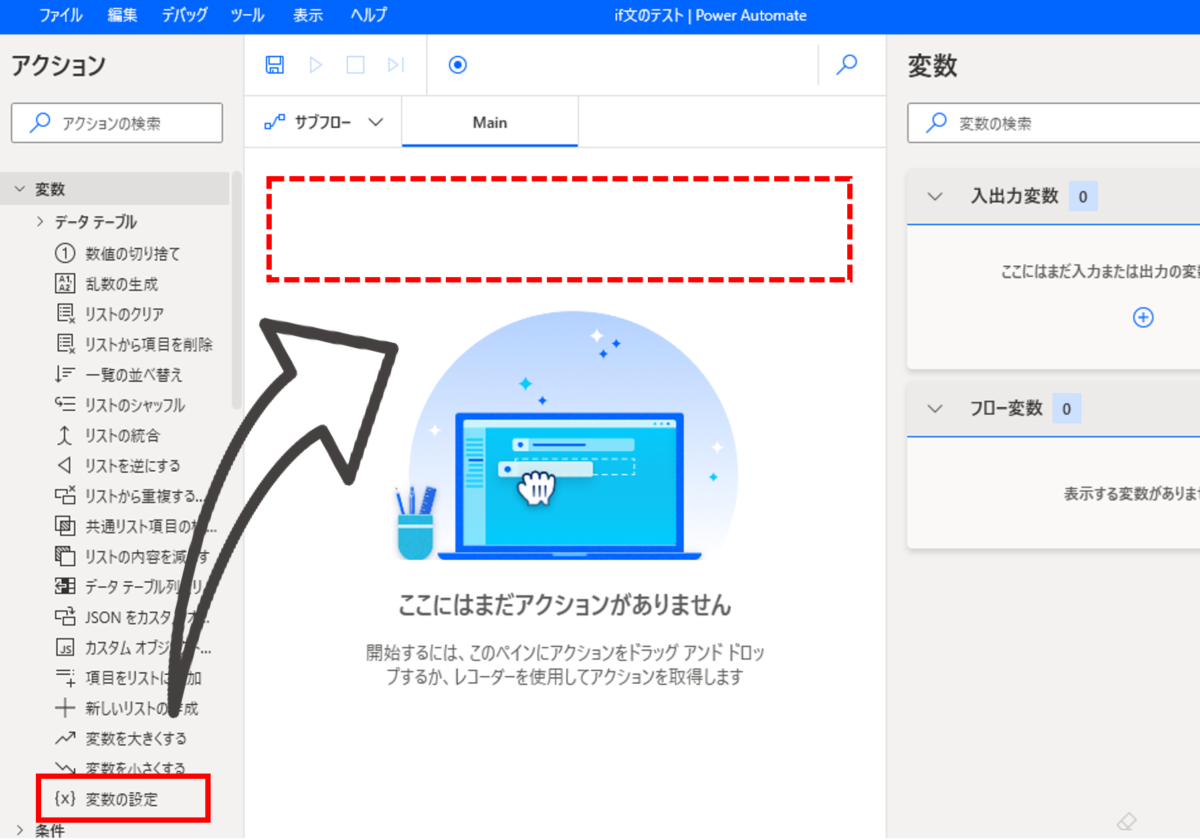The height and width of the screenshot is (840, 1200).
Task: Open the デバッグ menu
Action: pos(184,15)
